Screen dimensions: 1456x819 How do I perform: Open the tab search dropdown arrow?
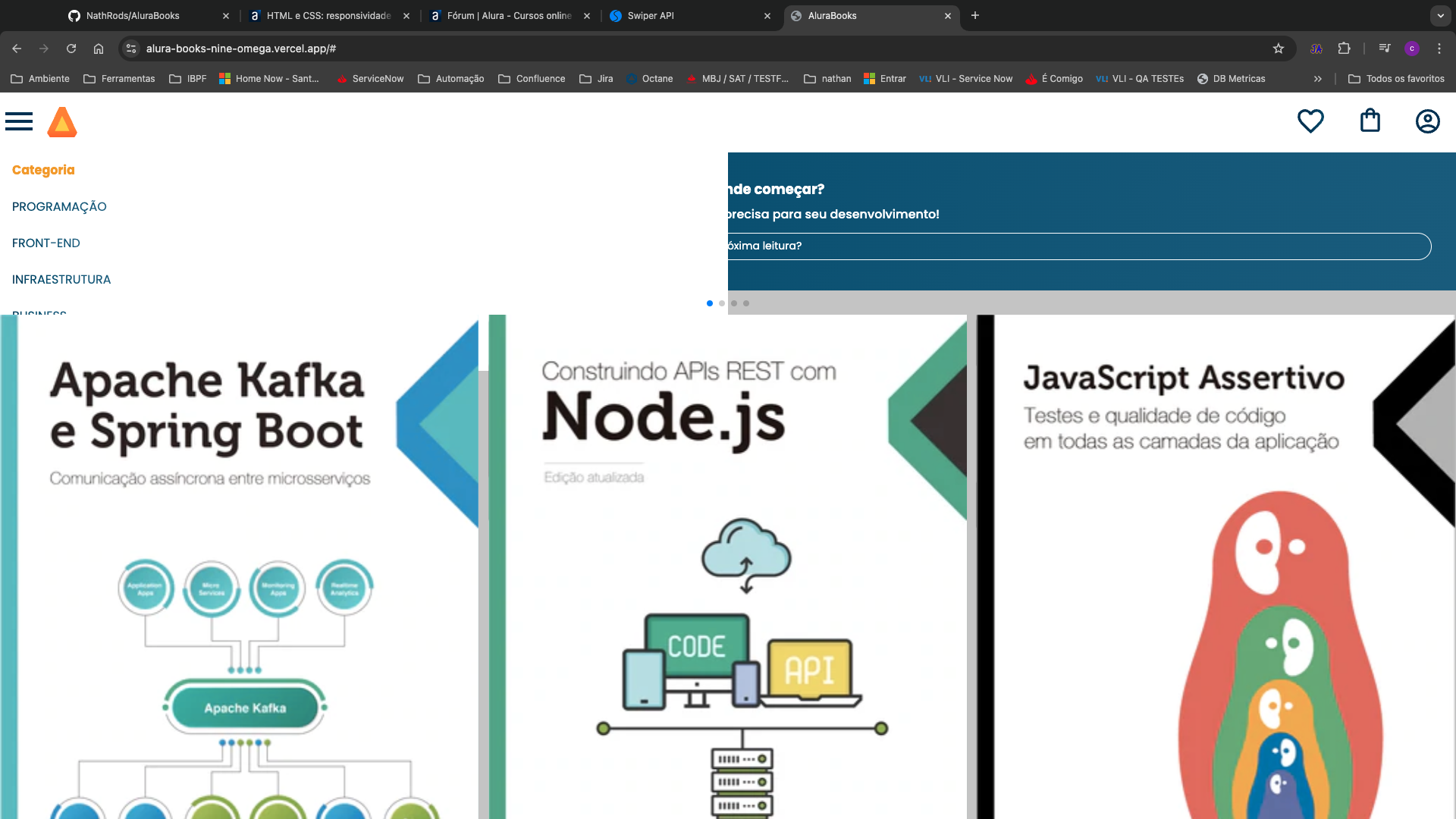pyautogui.click(x=1441, y=15)
